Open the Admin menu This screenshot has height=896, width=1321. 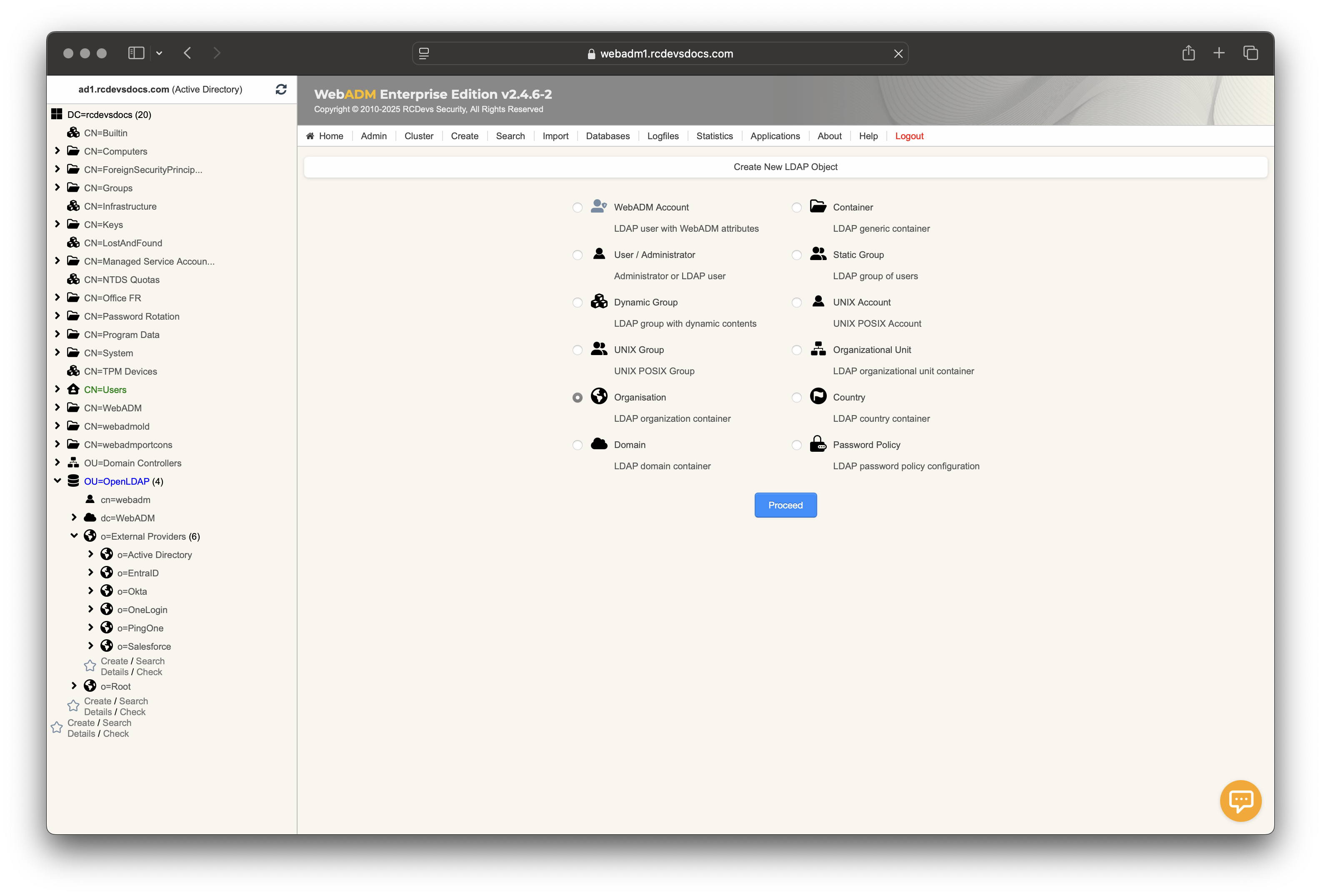373,136
